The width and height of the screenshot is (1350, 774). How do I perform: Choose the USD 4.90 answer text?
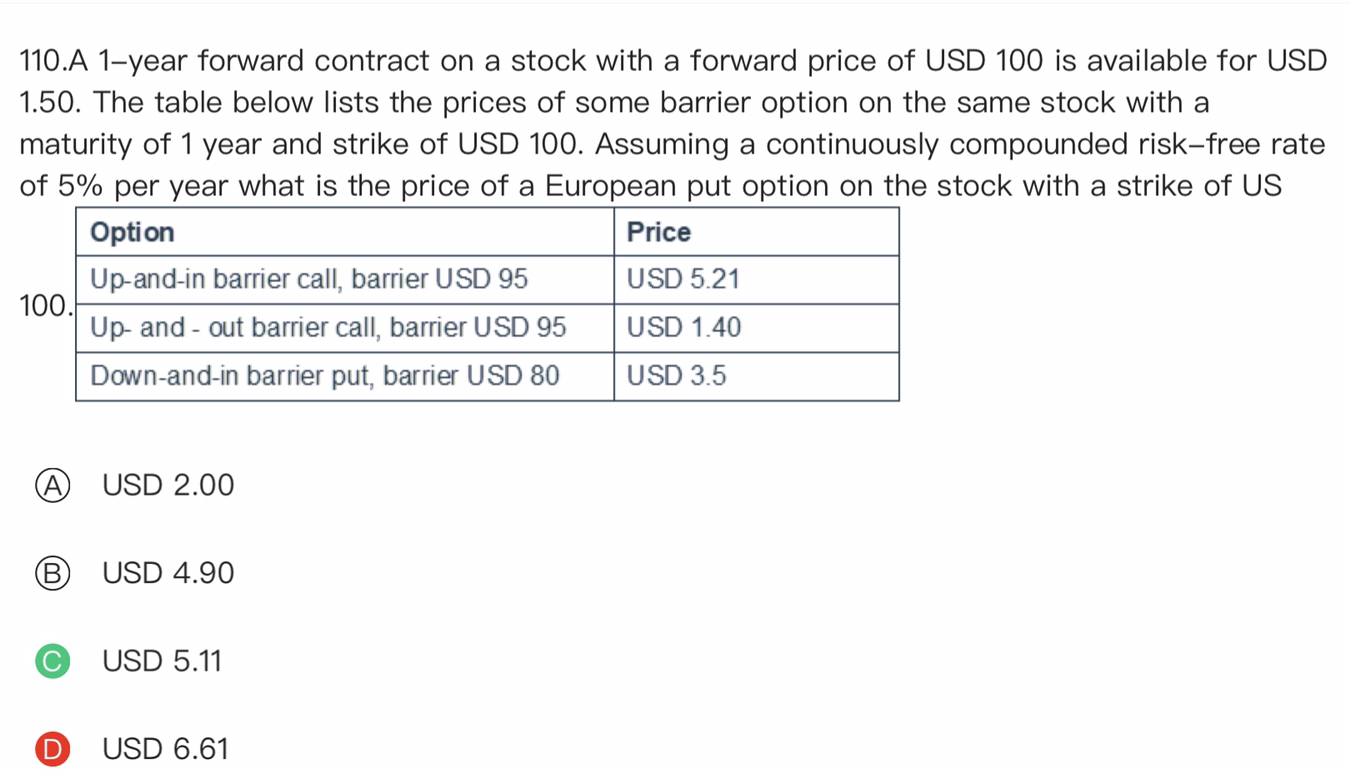(x=168, y=574)
